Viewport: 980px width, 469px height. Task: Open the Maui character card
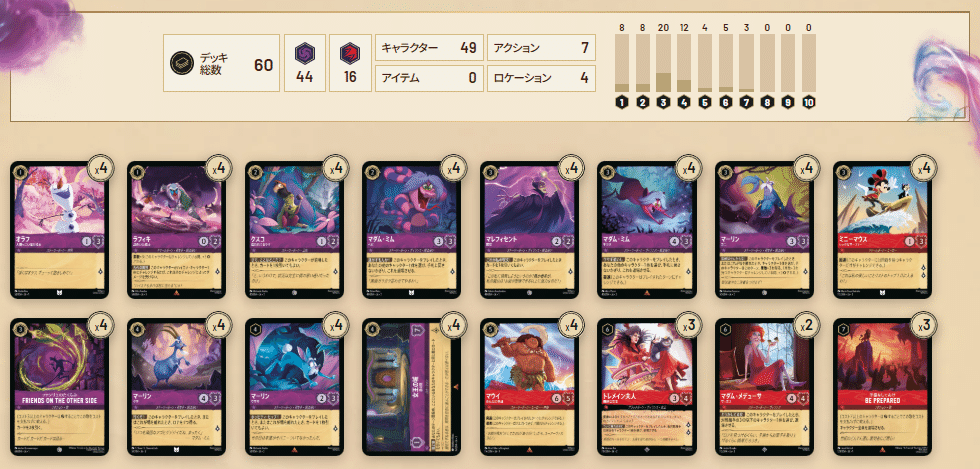[x=529, y=387]
